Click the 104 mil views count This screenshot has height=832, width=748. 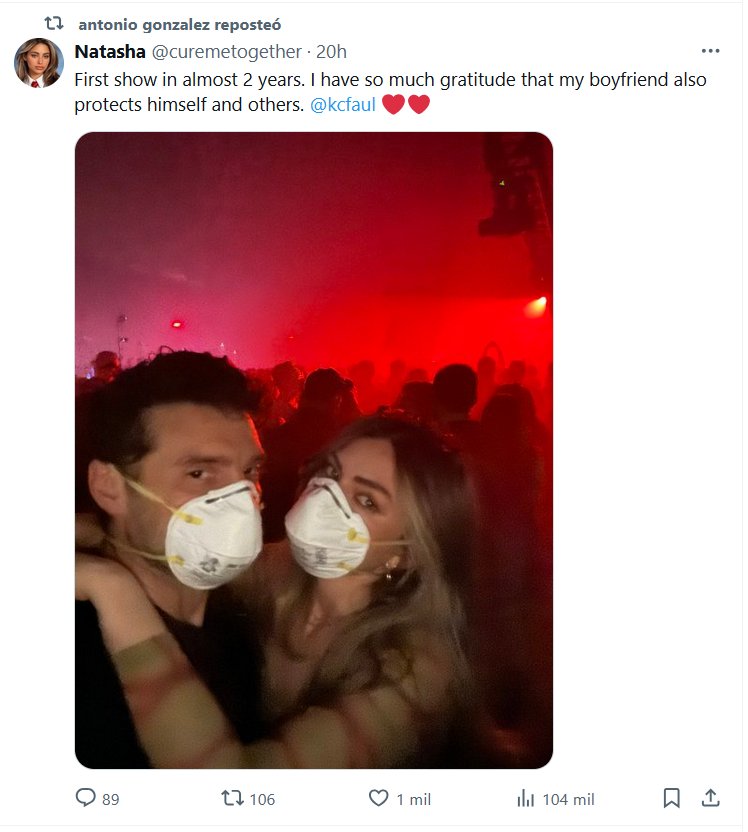pos(569,800)
